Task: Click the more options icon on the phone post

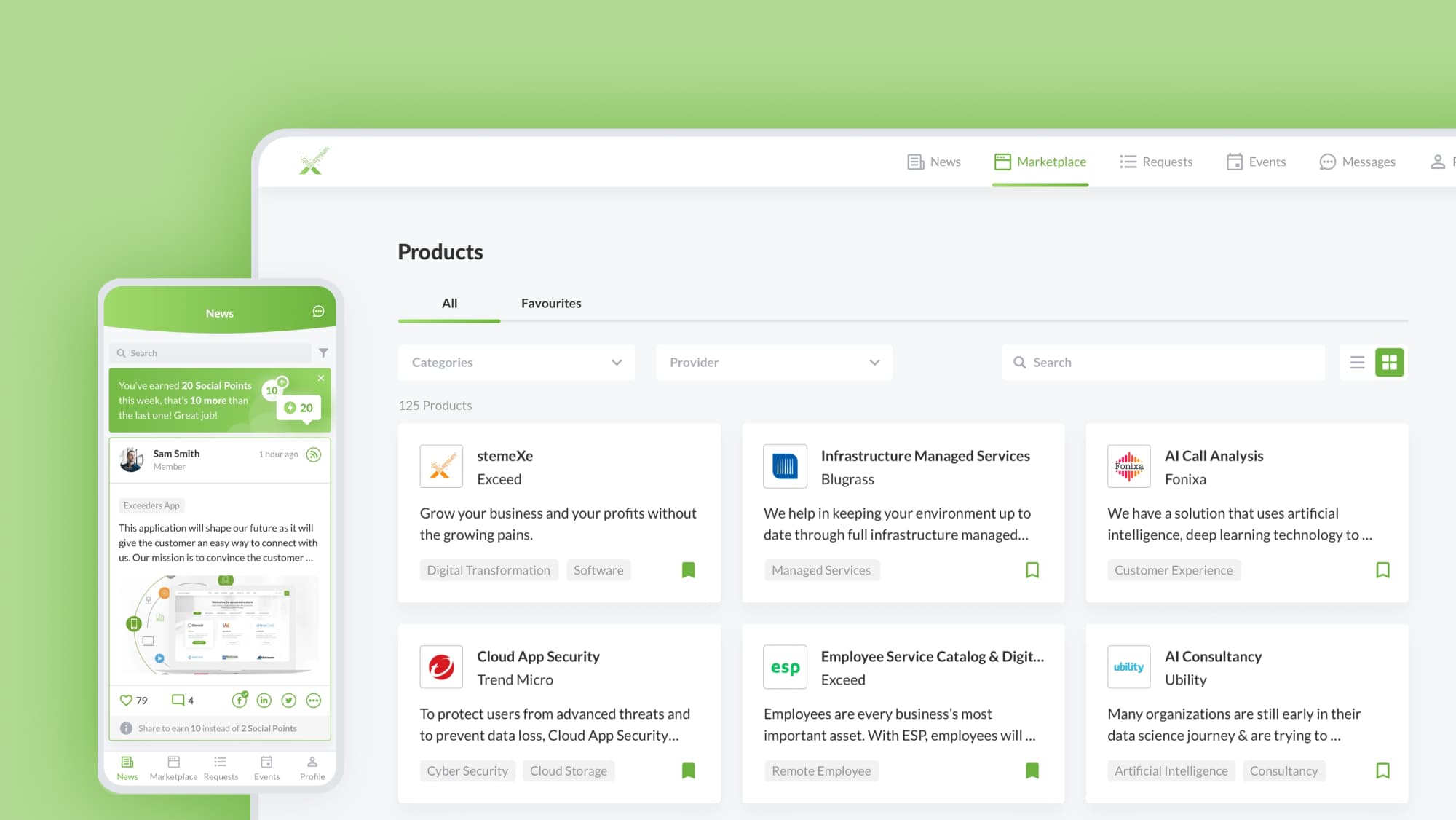Action: [313, 700]
